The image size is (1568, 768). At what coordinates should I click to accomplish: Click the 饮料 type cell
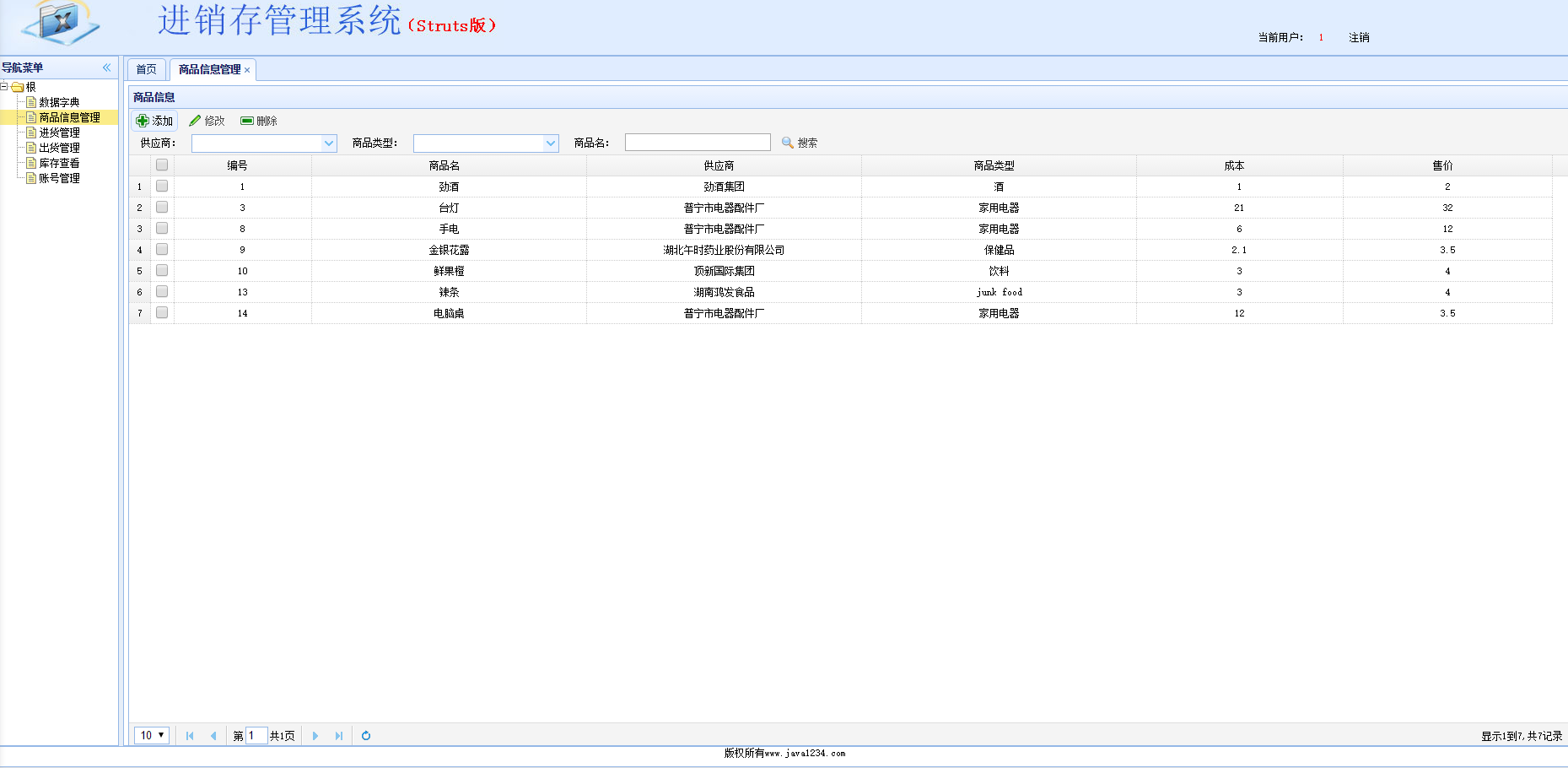pos(999,271)
